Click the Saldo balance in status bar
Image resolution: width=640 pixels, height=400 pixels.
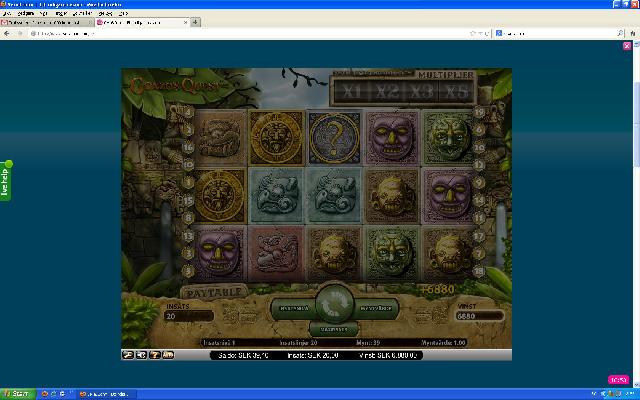(x=243, y=356)
